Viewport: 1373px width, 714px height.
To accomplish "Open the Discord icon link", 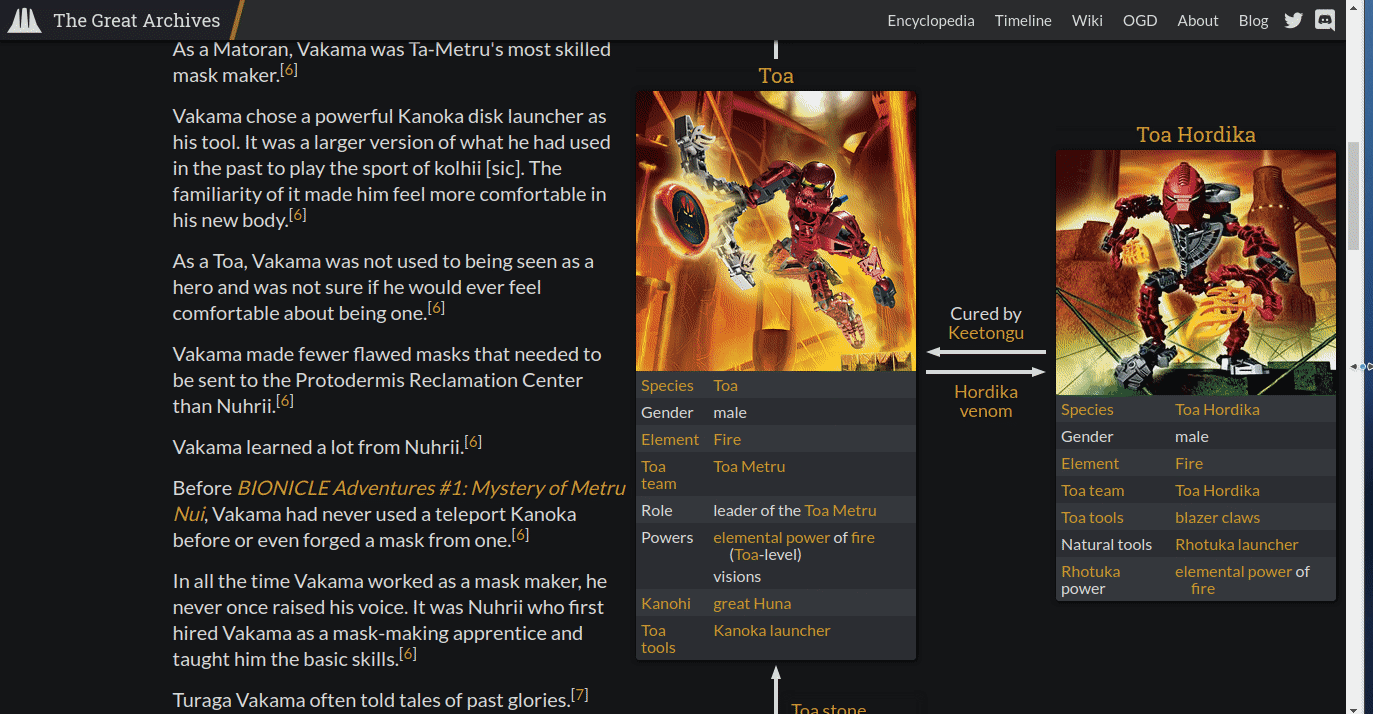I will tap(1325, 20).
